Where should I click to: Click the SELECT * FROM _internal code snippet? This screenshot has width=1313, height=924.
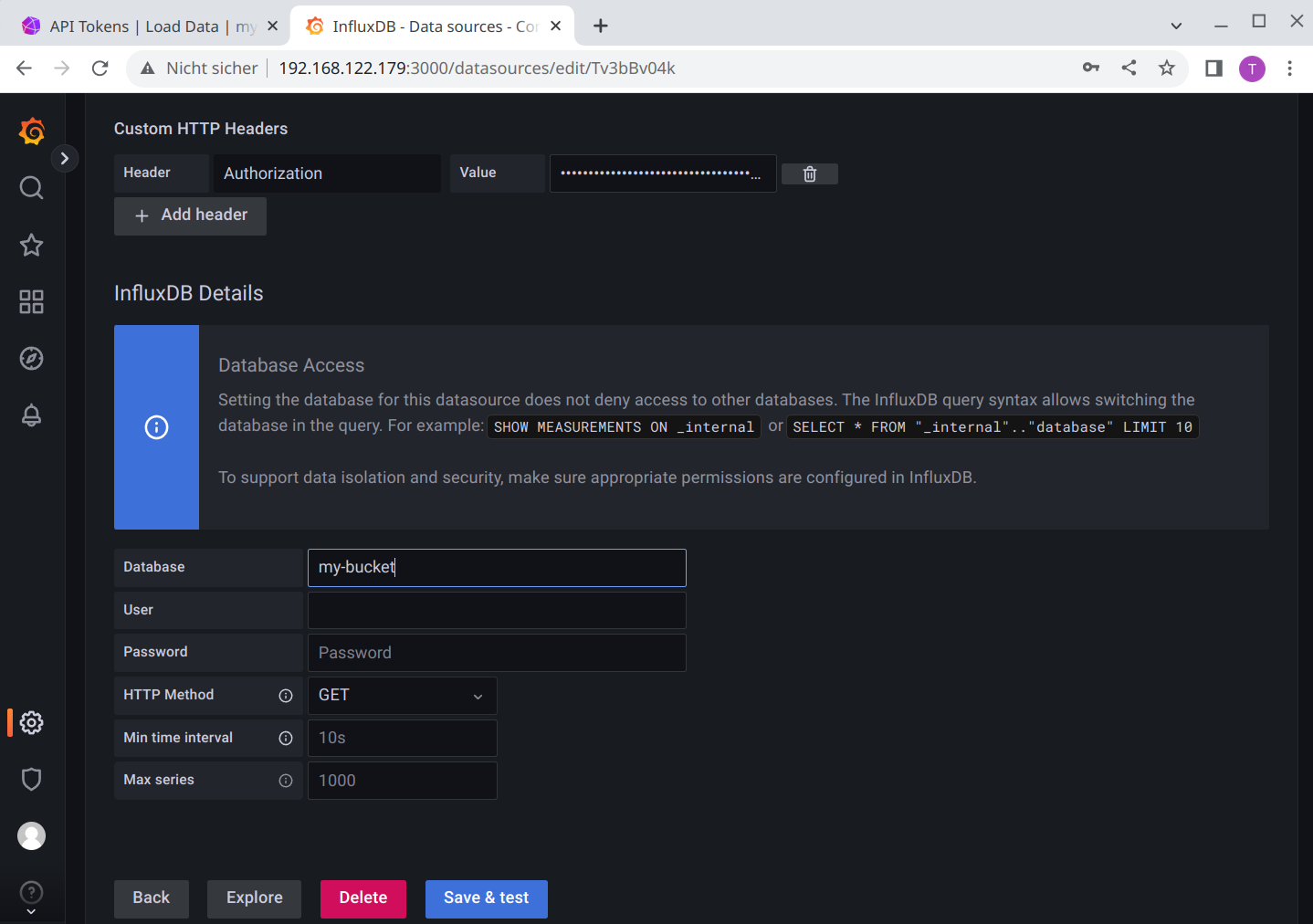coord(993,427)
